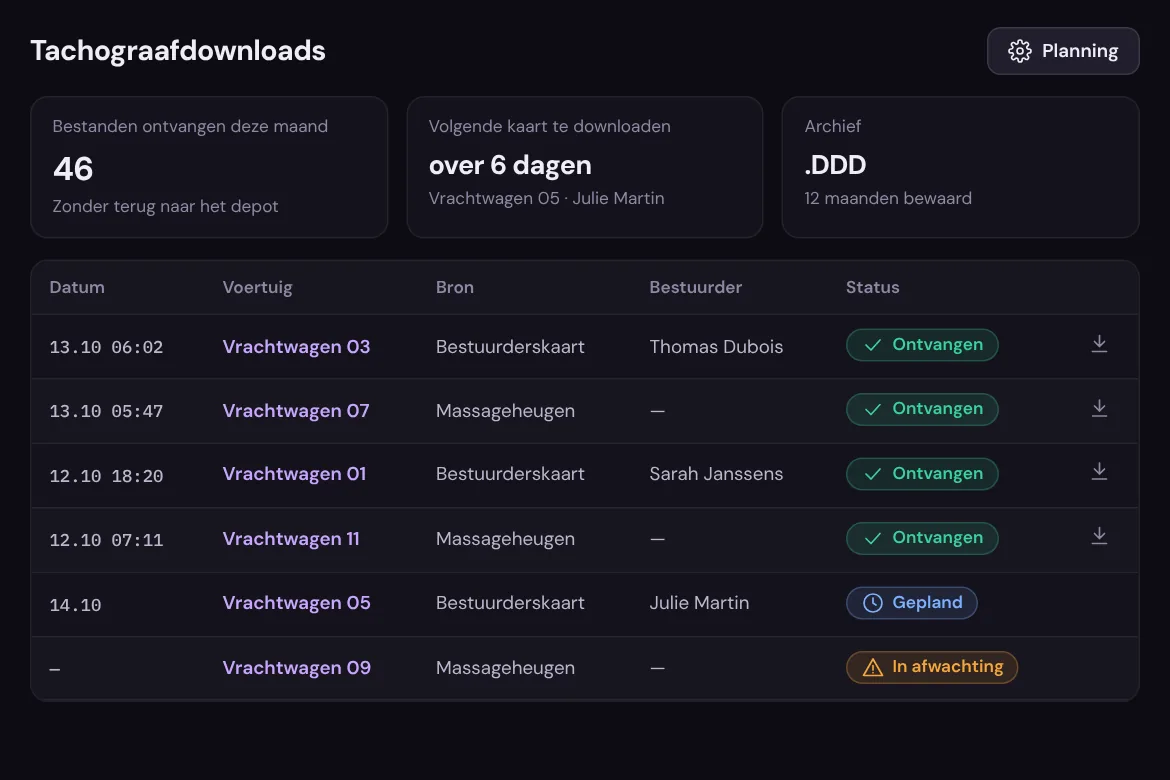Click the '46' files count

coord(73,169)
